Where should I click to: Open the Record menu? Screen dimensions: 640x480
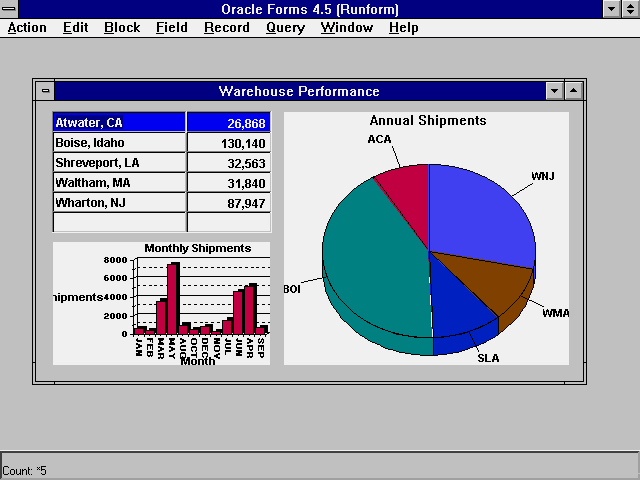click(226, 27)
